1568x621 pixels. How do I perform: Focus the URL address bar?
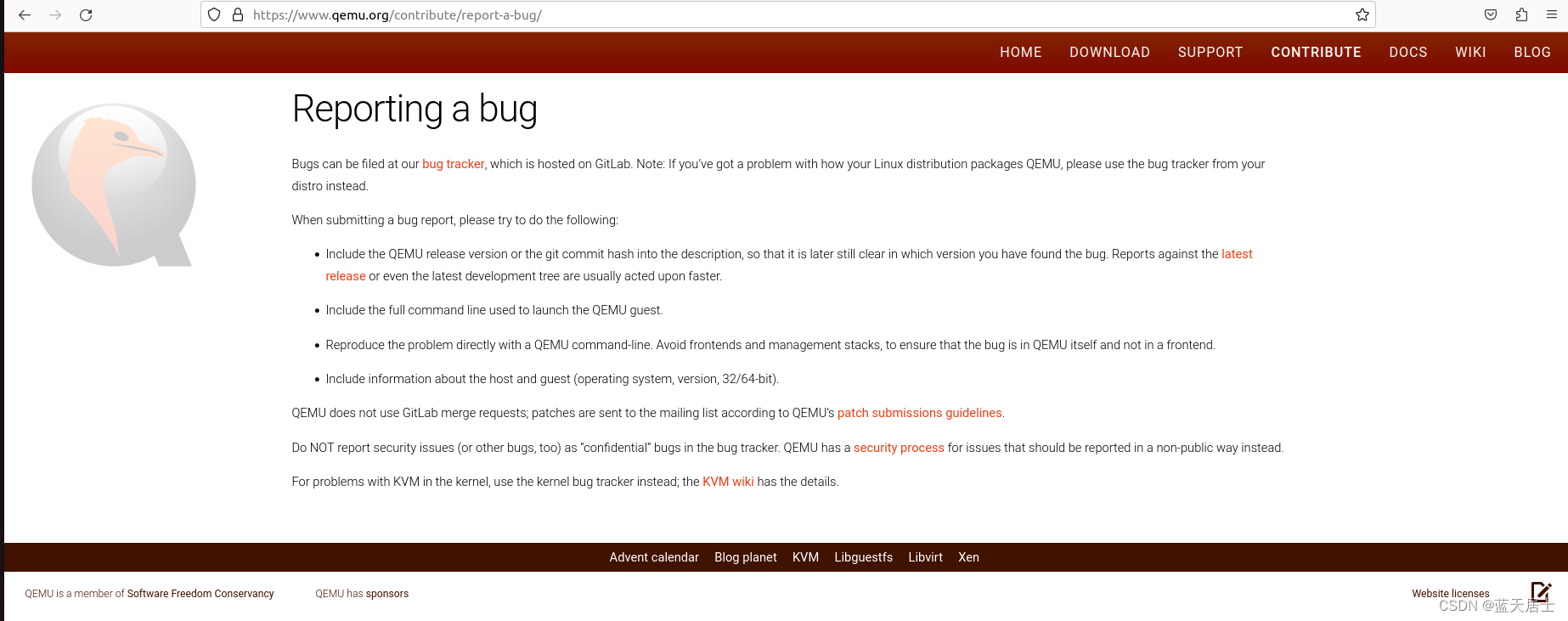(790, 14)
